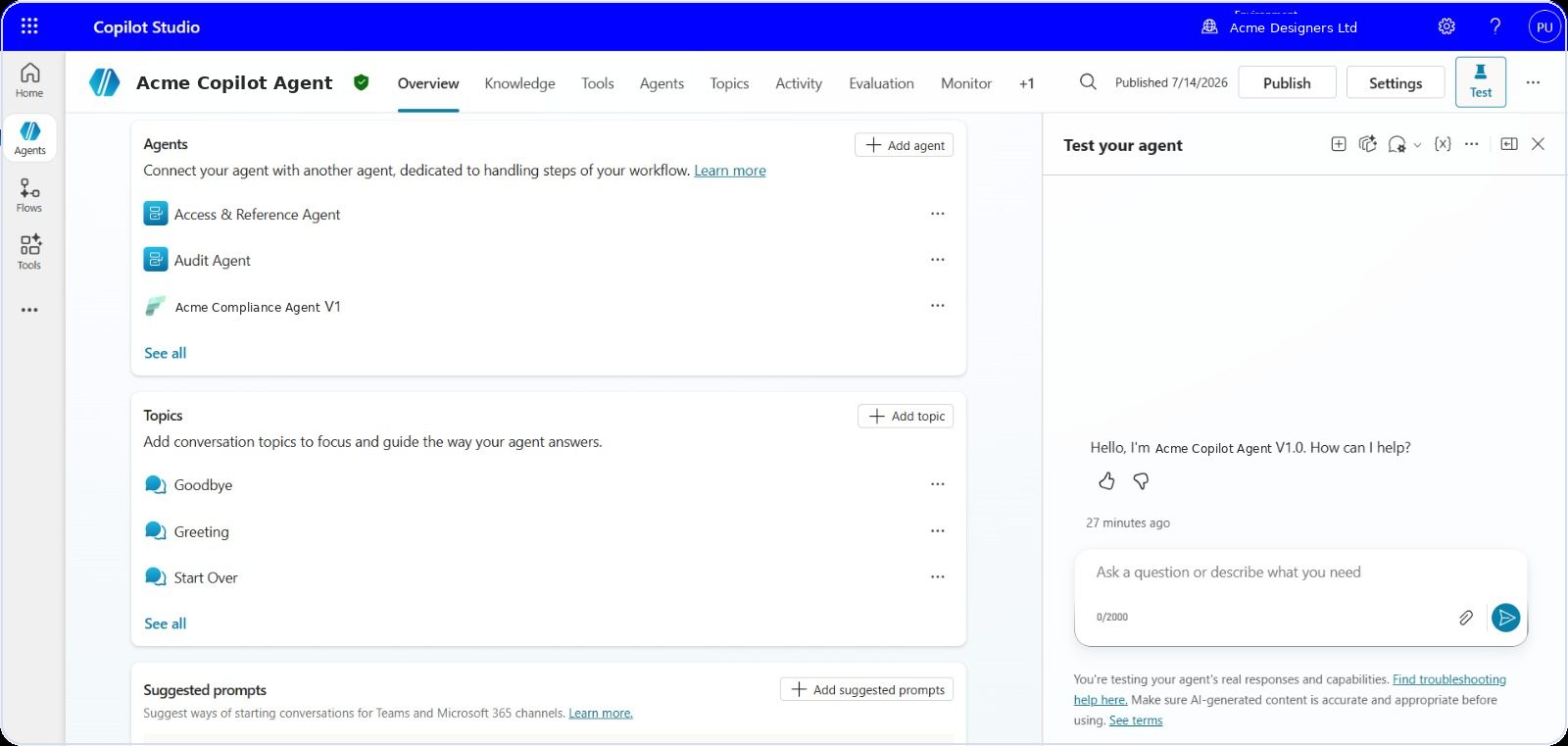Open options for the Start Over topic
Viewport: 1568px width, 746px height.
[938, 576]
